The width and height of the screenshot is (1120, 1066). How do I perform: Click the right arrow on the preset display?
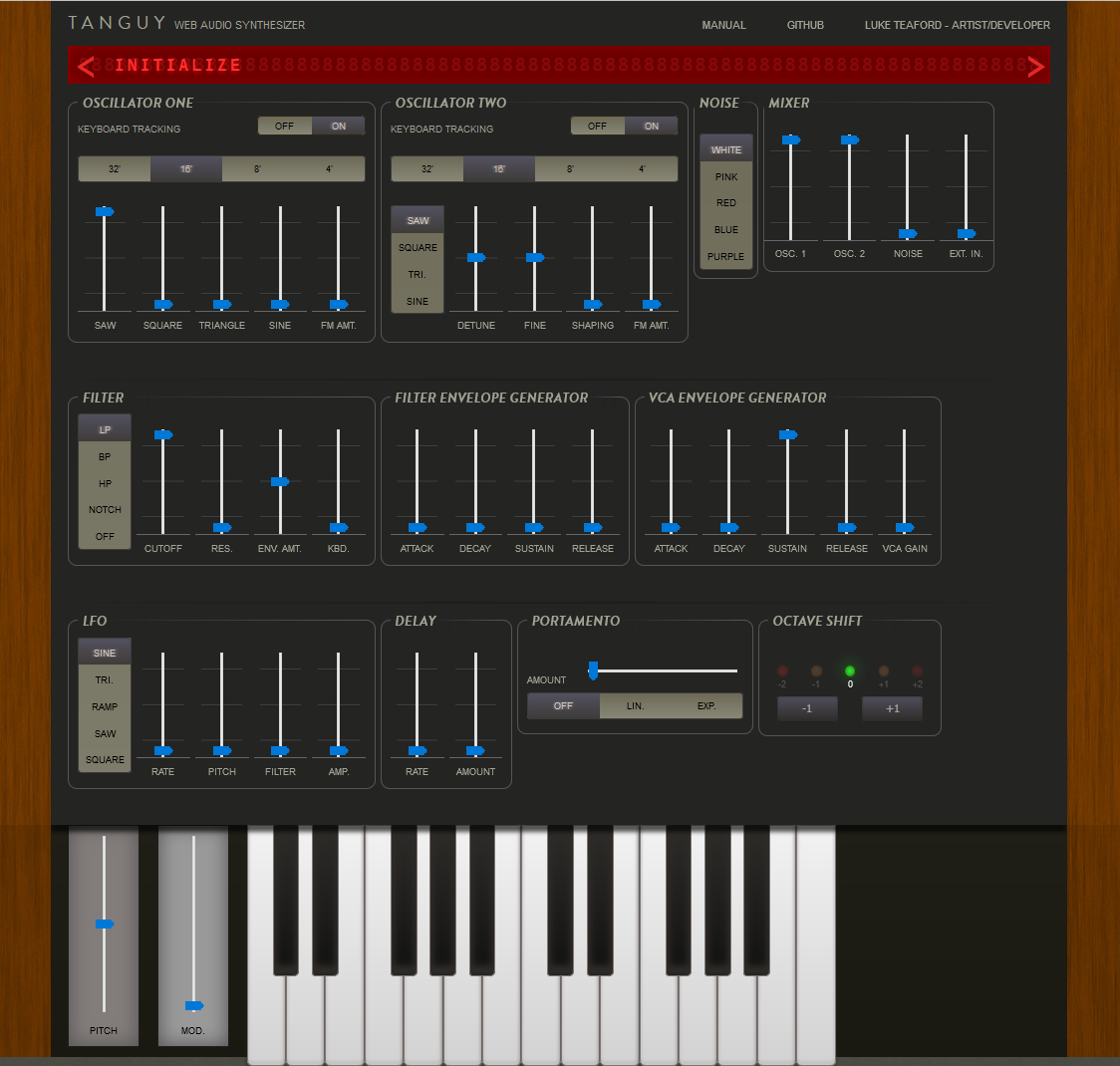1034,65
